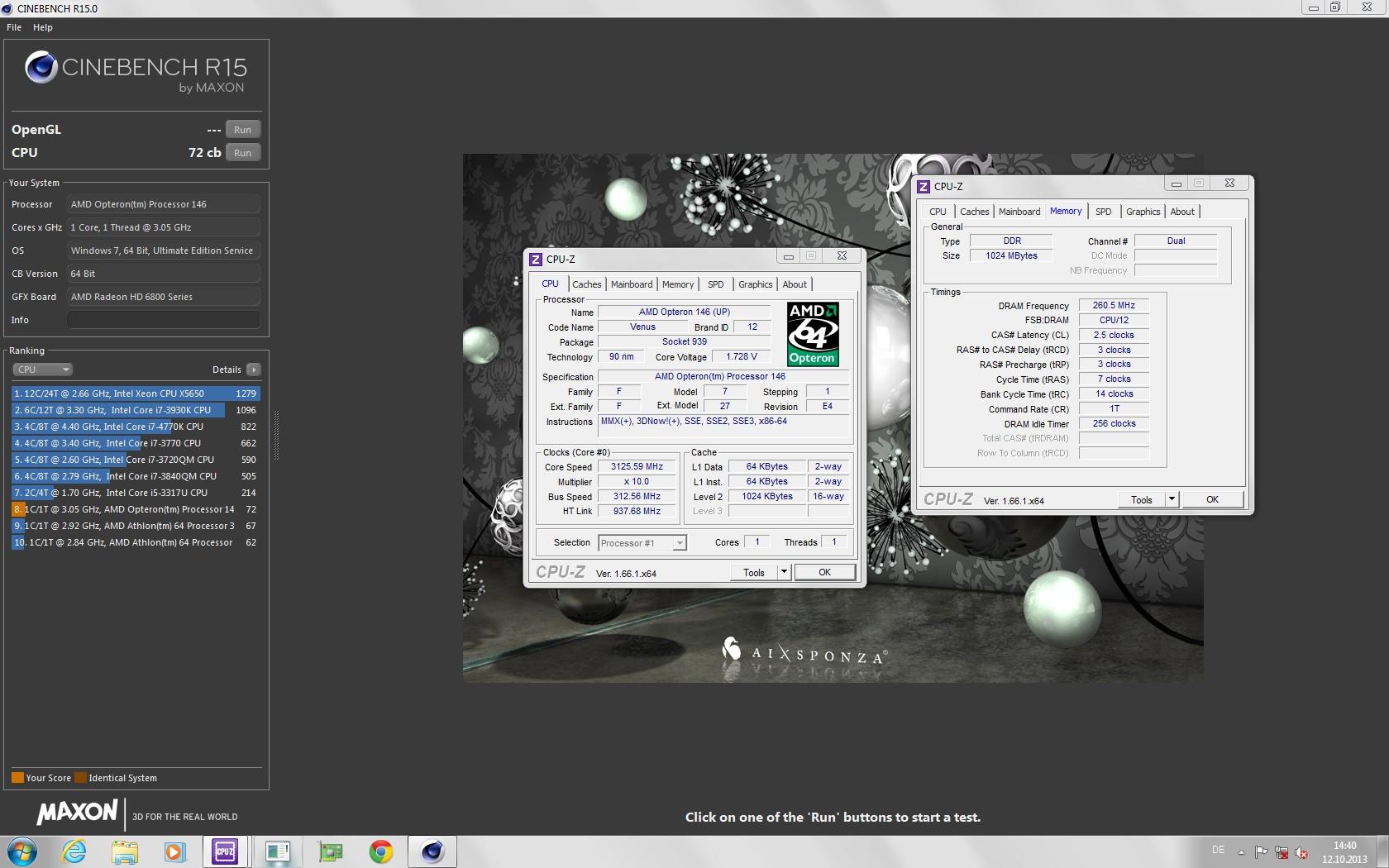
Task: Click Tools button in memory CPU-Z window
Action: tap(1142, 499)
